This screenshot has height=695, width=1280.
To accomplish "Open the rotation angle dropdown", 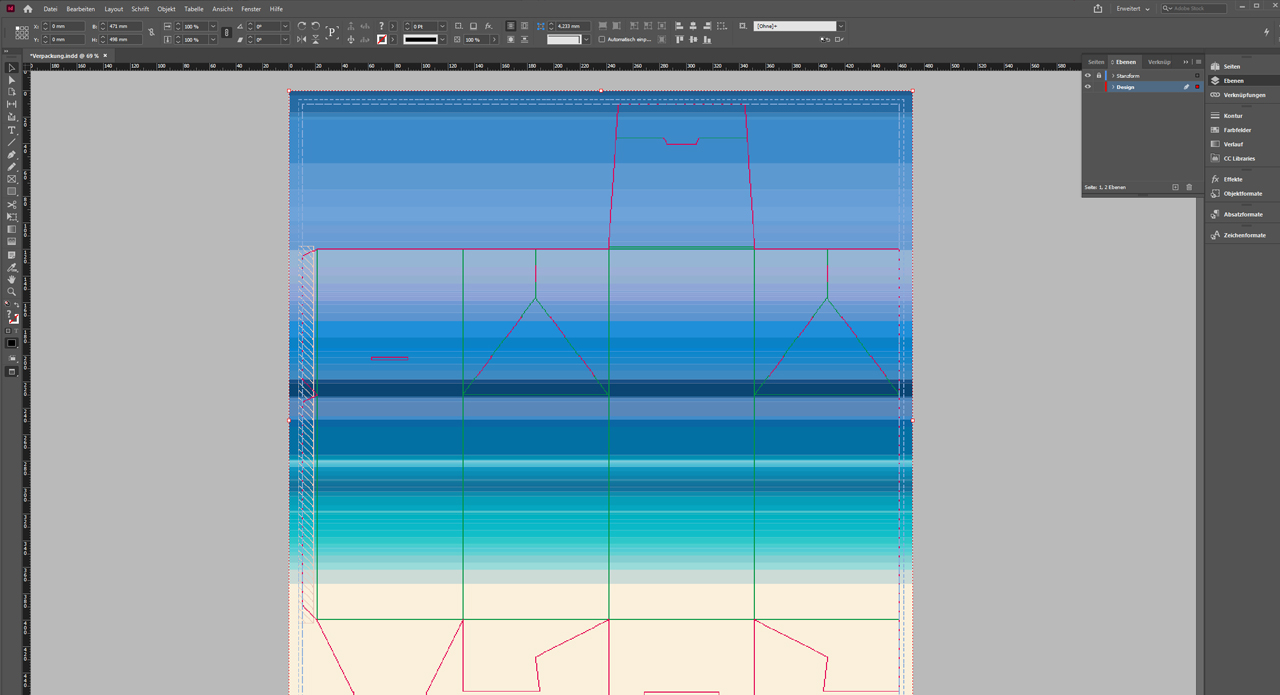I will coord(285,26).
